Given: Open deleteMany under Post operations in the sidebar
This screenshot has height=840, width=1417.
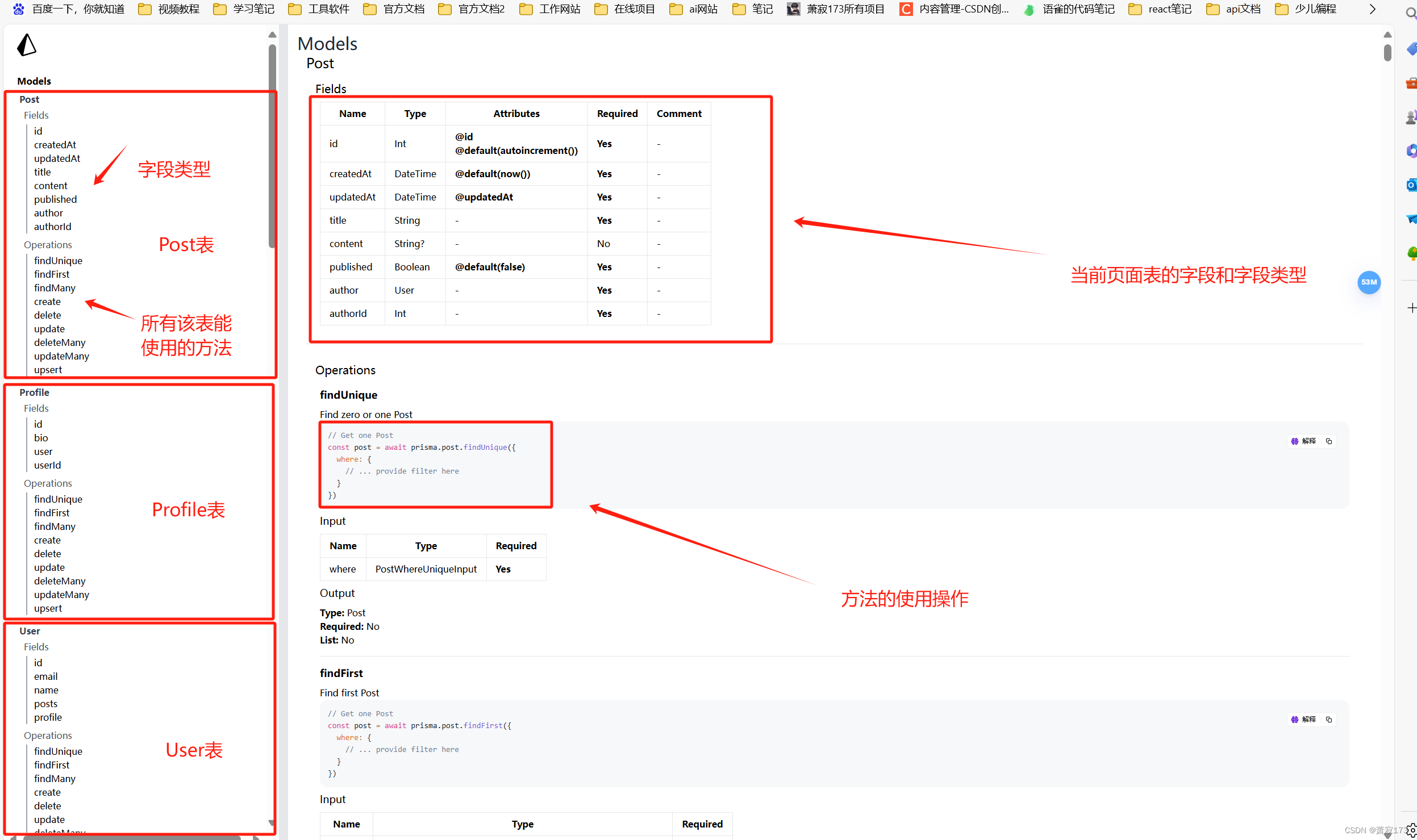Looking at the screenshot, I should [x=60, y=342].
